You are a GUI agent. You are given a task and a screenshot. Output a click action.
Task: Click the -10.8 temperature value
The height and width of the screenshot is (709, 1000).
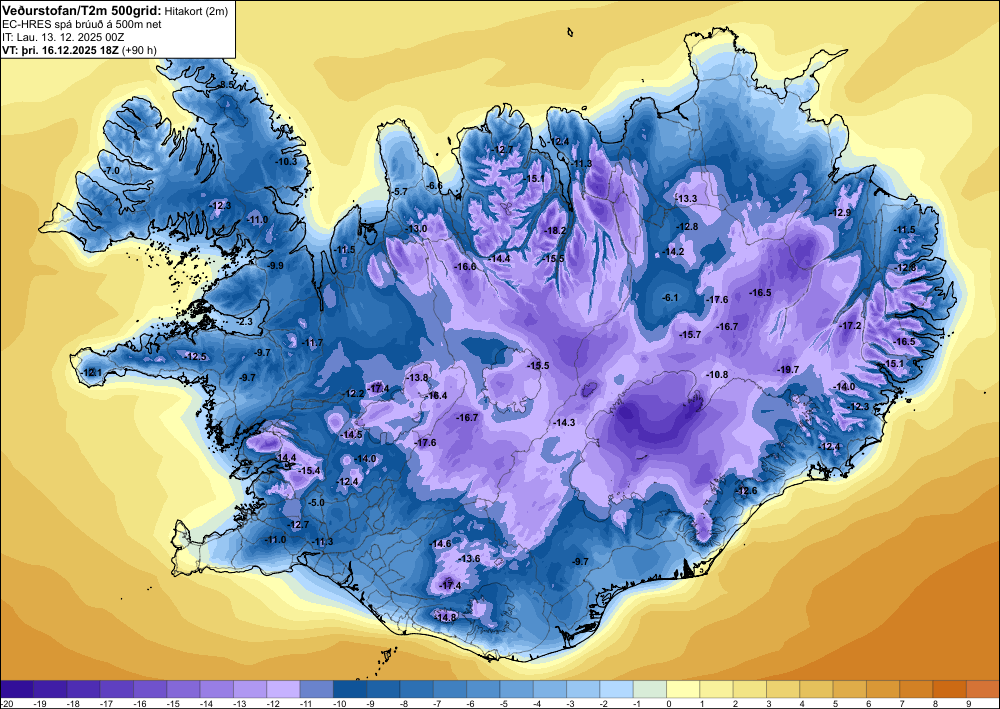[717, 374]
